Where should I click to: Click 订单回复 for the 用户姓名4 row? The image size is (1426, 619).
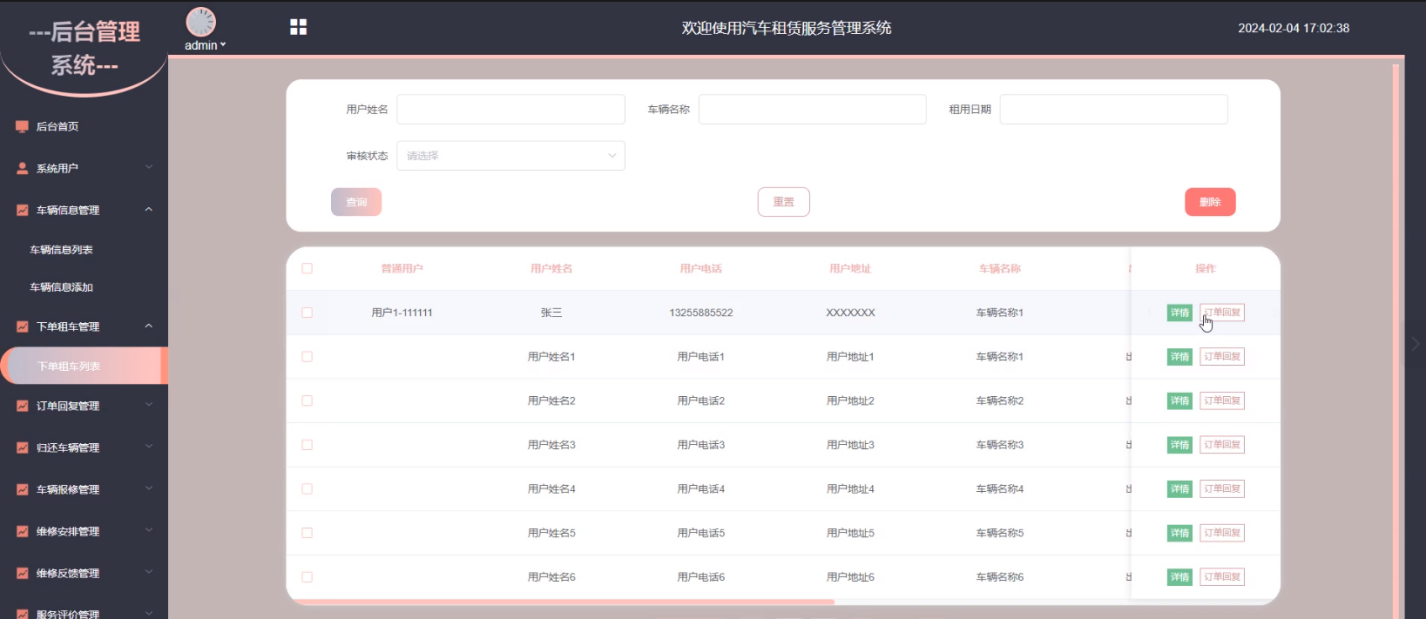[1222, 489]
